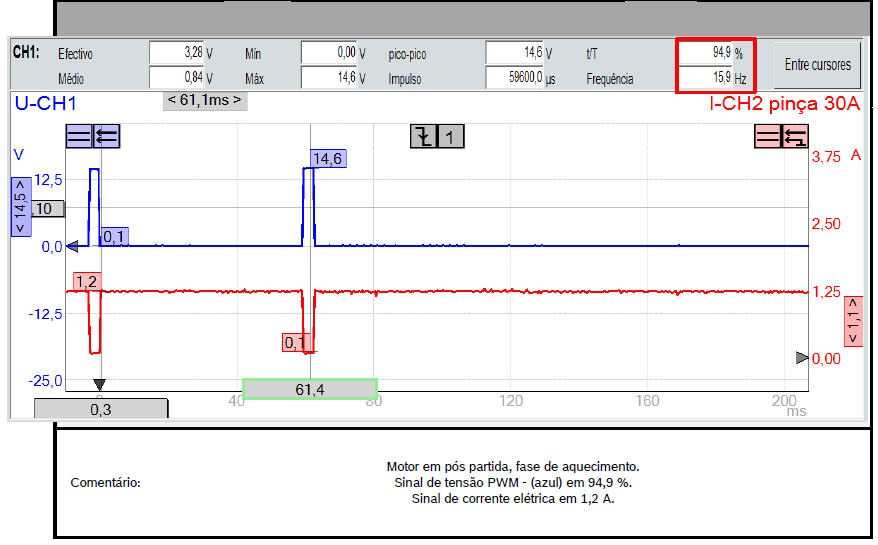Click the black time cursor triangle at bottom

point(99,385)
